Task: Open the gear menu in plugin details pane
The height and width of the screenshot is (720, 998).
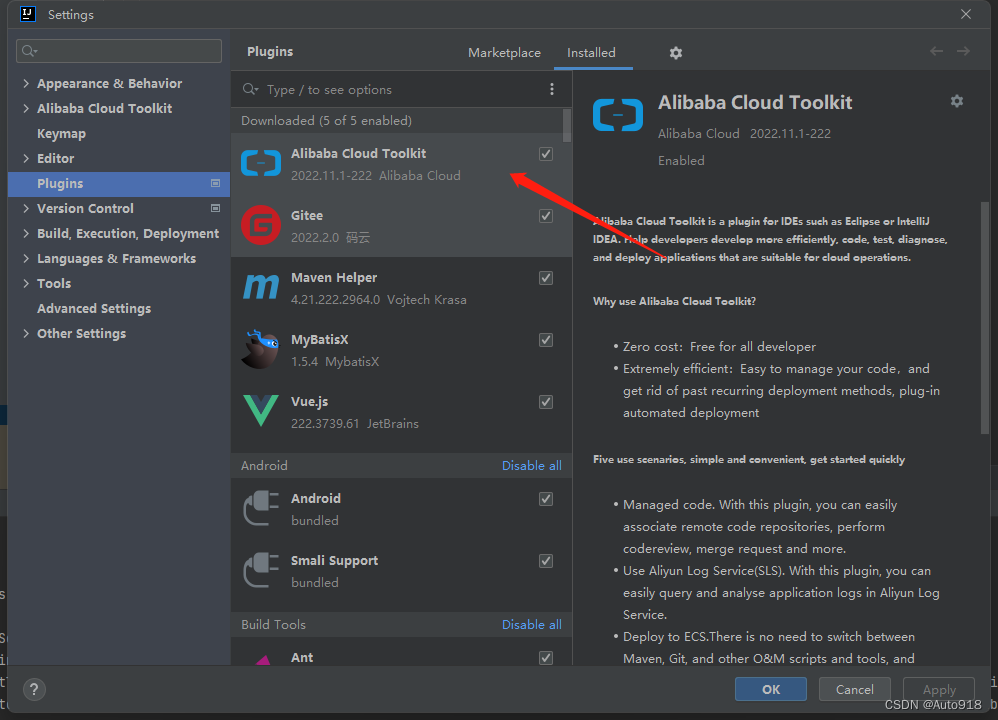Action: (956, 100)
